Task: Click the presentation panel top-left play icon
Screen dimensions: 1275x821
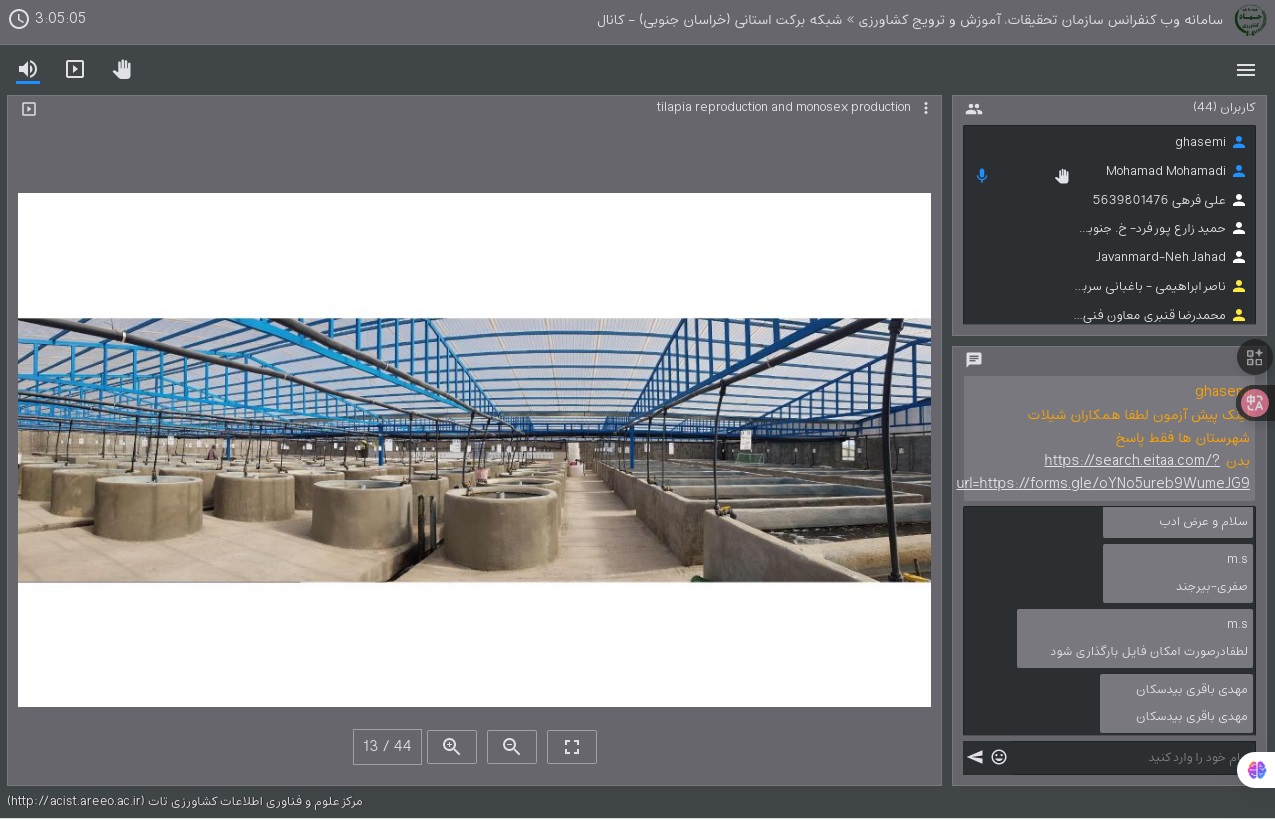Action: [x=29, y=109]
